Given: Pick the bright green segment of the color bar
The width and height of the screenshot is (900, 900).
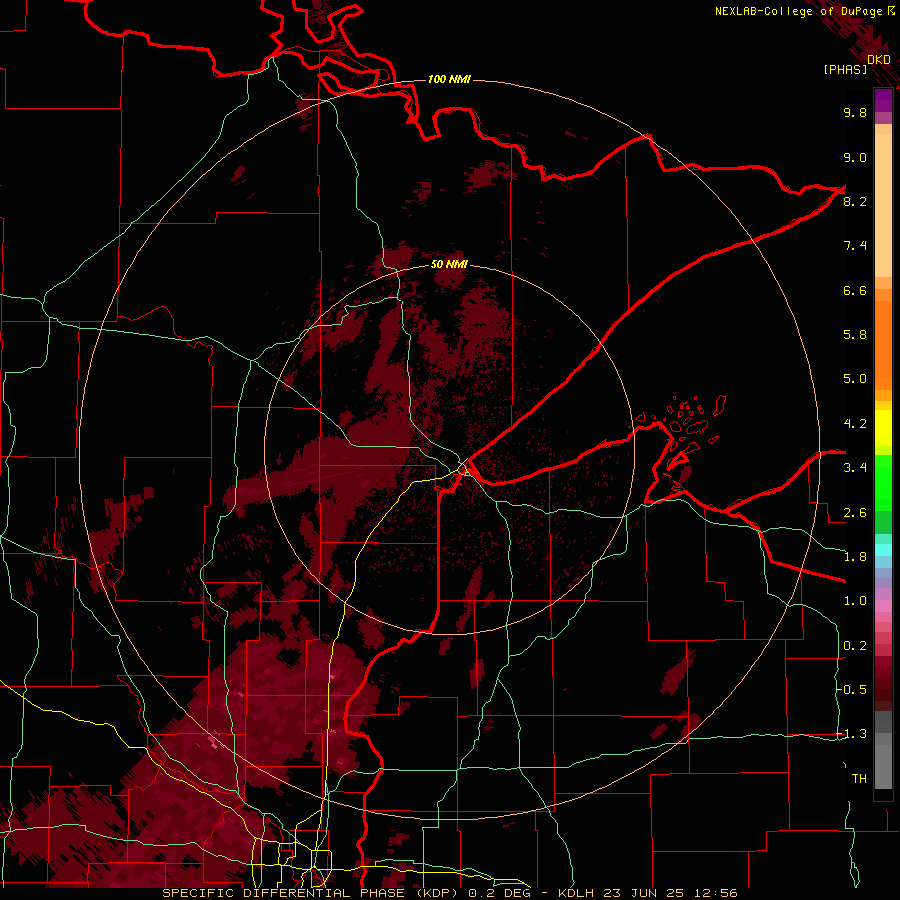Looking at the screenshot, I should [x=883, y=483].
